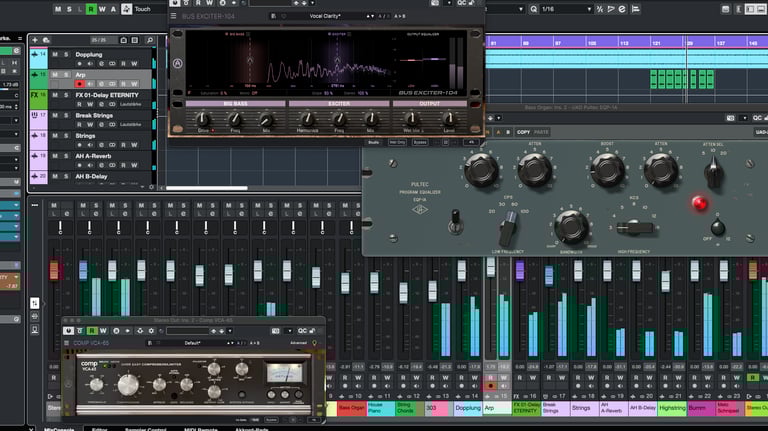Enable record on the Arp track
Screen dimensions: 768x431
[x=80, y=84]
